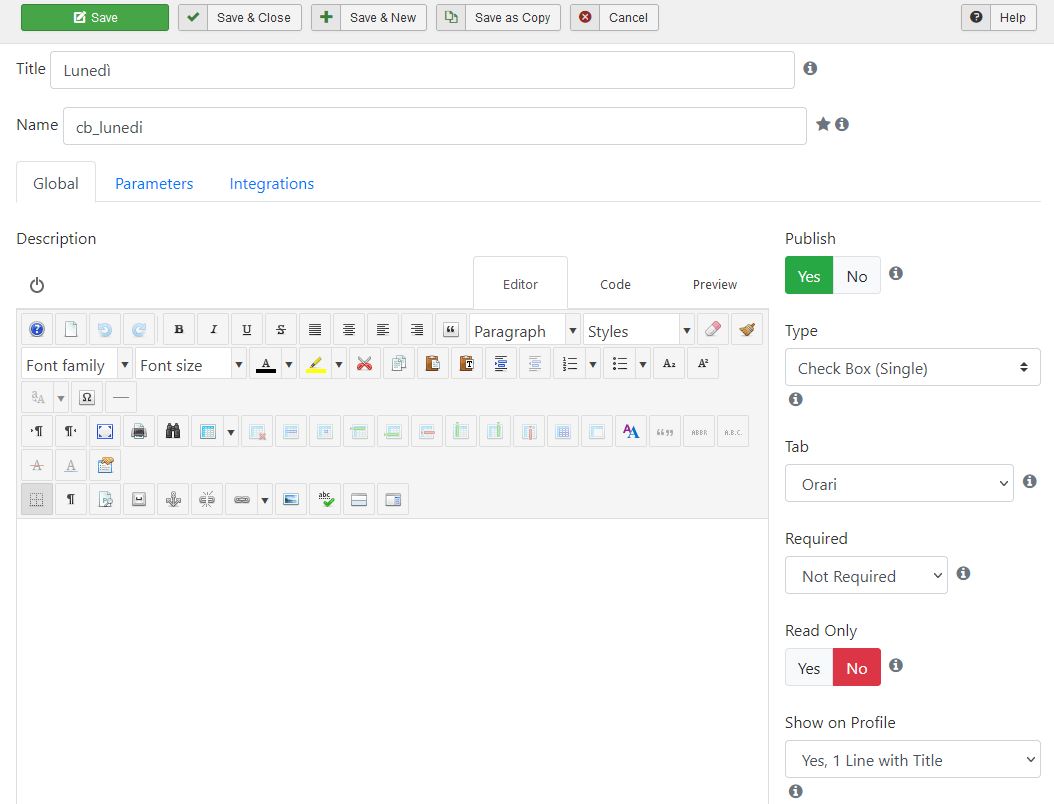Switch to the Integrations tab
1054x804 pixels.
click(272, 183)
